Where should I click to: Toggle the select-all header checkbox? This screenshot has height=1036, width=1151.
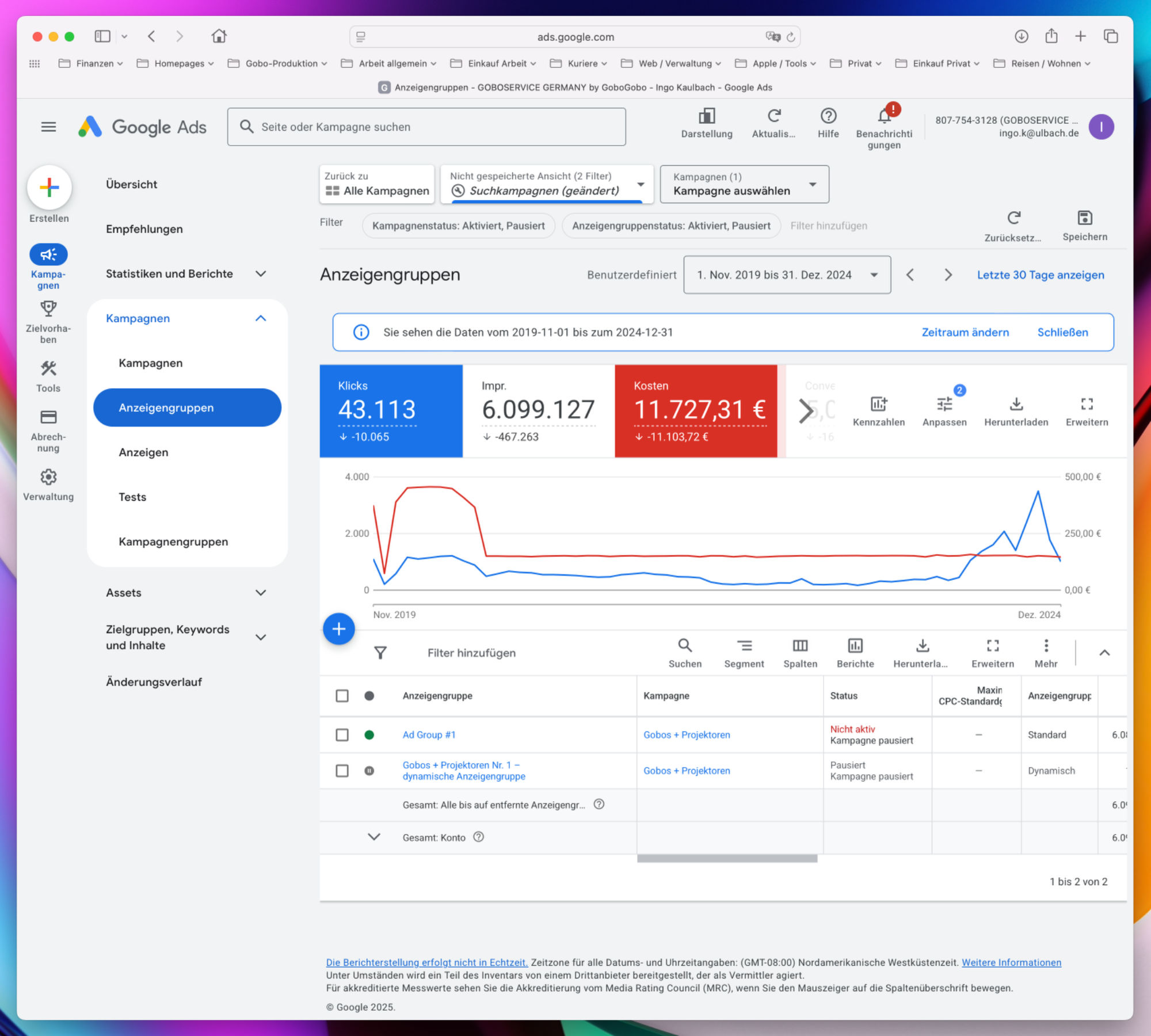coord(342,696)
